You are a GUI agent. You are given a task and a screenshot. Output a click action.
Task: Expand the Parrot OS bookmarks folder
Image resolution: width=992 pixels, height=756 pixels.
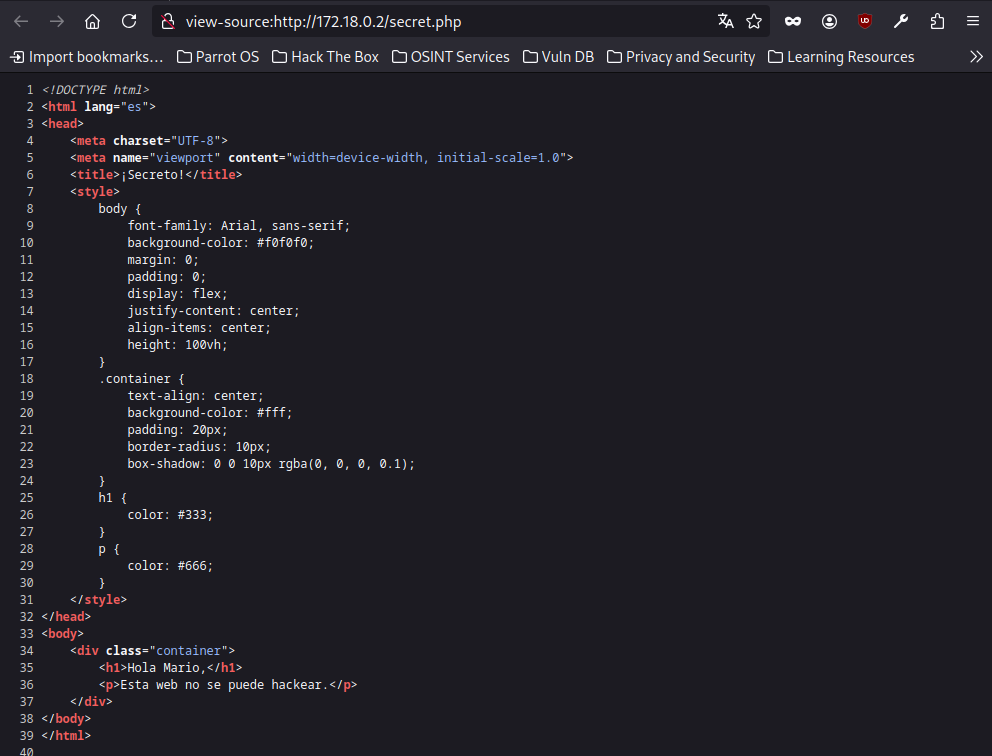(217, 57)
